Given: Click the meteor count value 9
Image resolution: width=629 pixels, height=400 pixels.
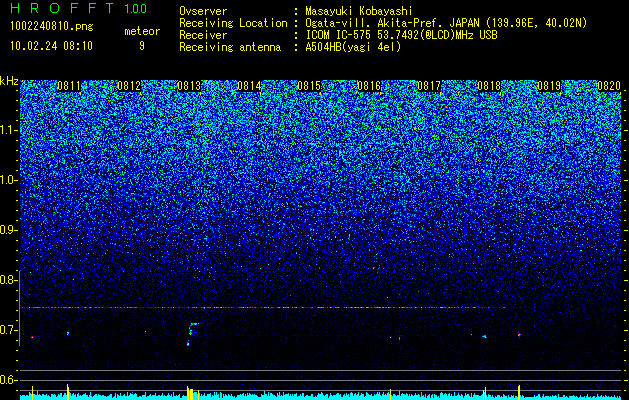Looking at the screenshot, I should pyautogui.click(x=142, y=46).
